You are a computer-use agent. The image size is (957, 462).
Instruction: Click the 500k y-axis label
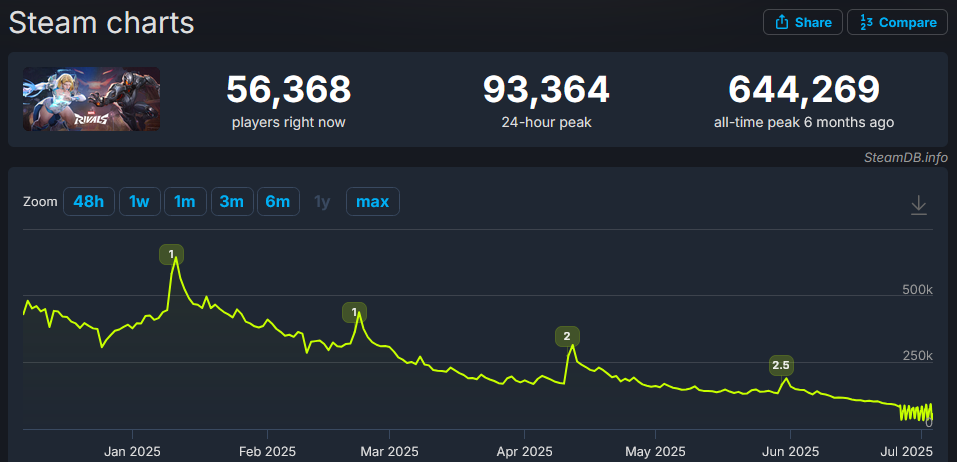(x=917, y=289)
